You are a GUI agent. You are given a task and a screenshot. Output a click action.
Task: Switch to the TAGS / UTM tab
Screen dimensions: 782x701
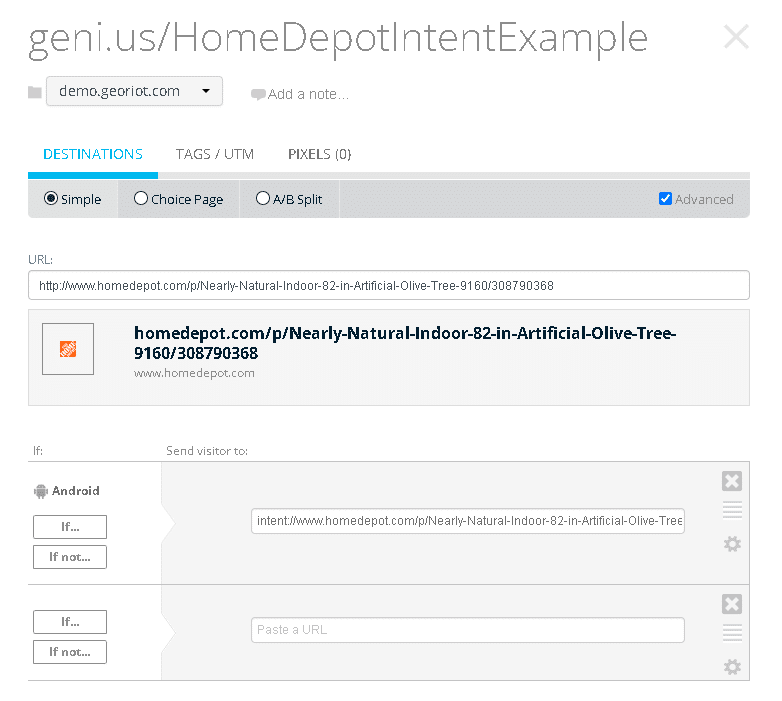pos(215,154)
